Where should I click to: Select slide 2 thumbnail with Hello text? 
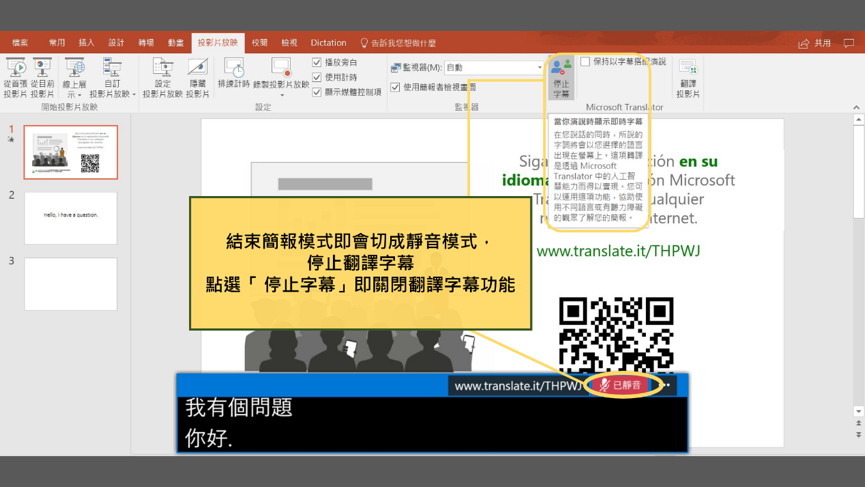71,218
